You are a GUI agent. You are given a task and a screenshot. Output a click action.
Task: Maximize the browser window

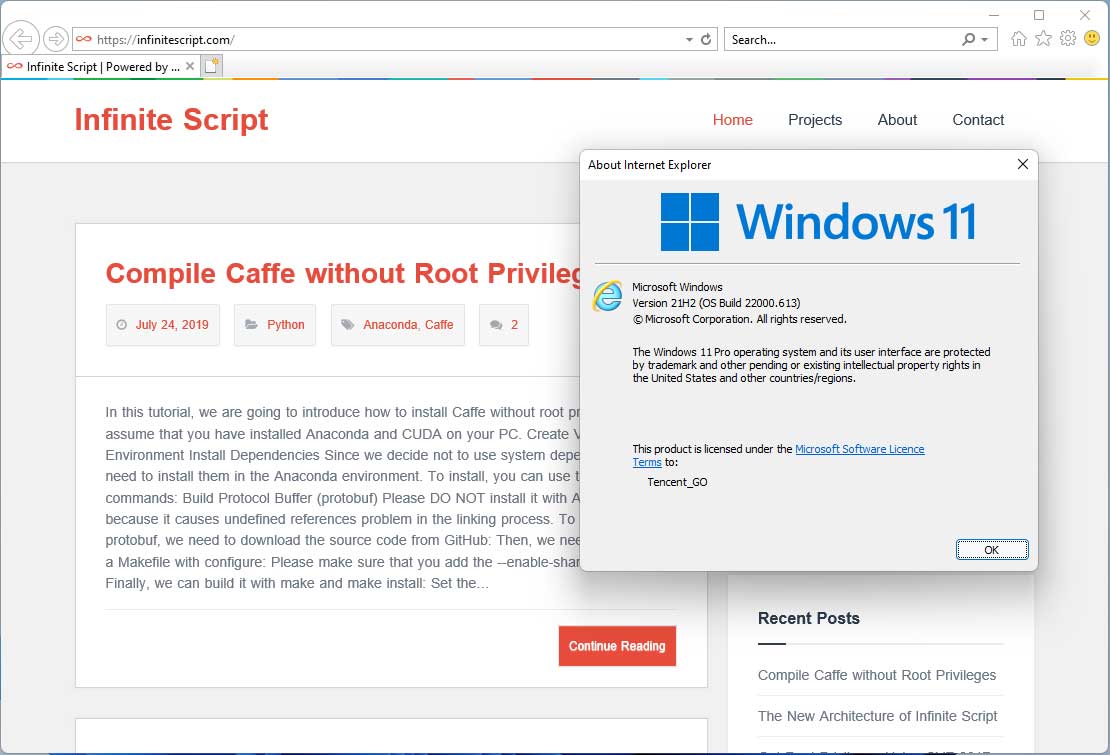click(1039, 15)
